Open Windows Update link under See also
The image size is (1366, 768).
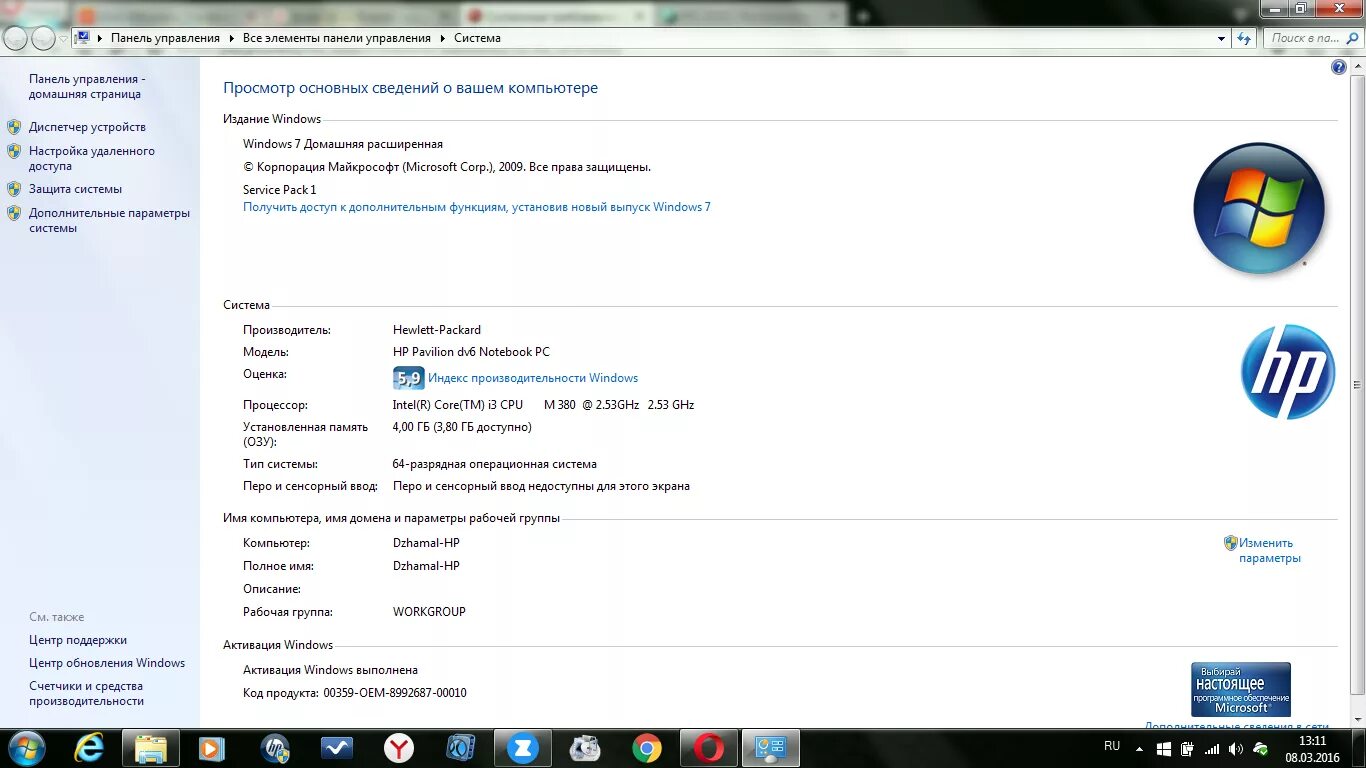pyautogui.click(x=107, y=663)
